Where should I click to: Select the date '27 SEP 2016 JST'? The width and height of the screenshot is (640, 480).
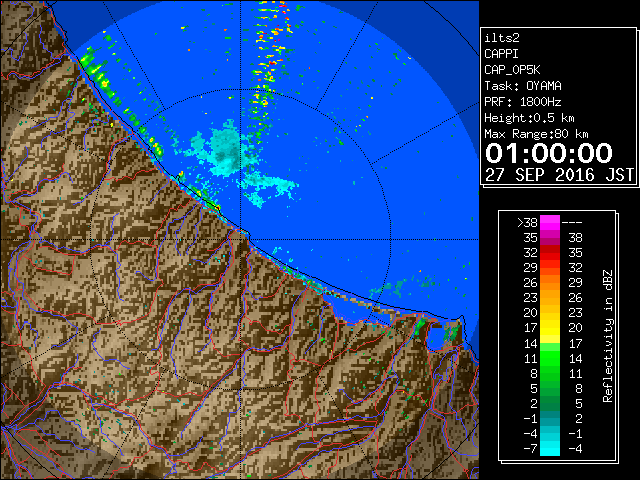(559, 175)
